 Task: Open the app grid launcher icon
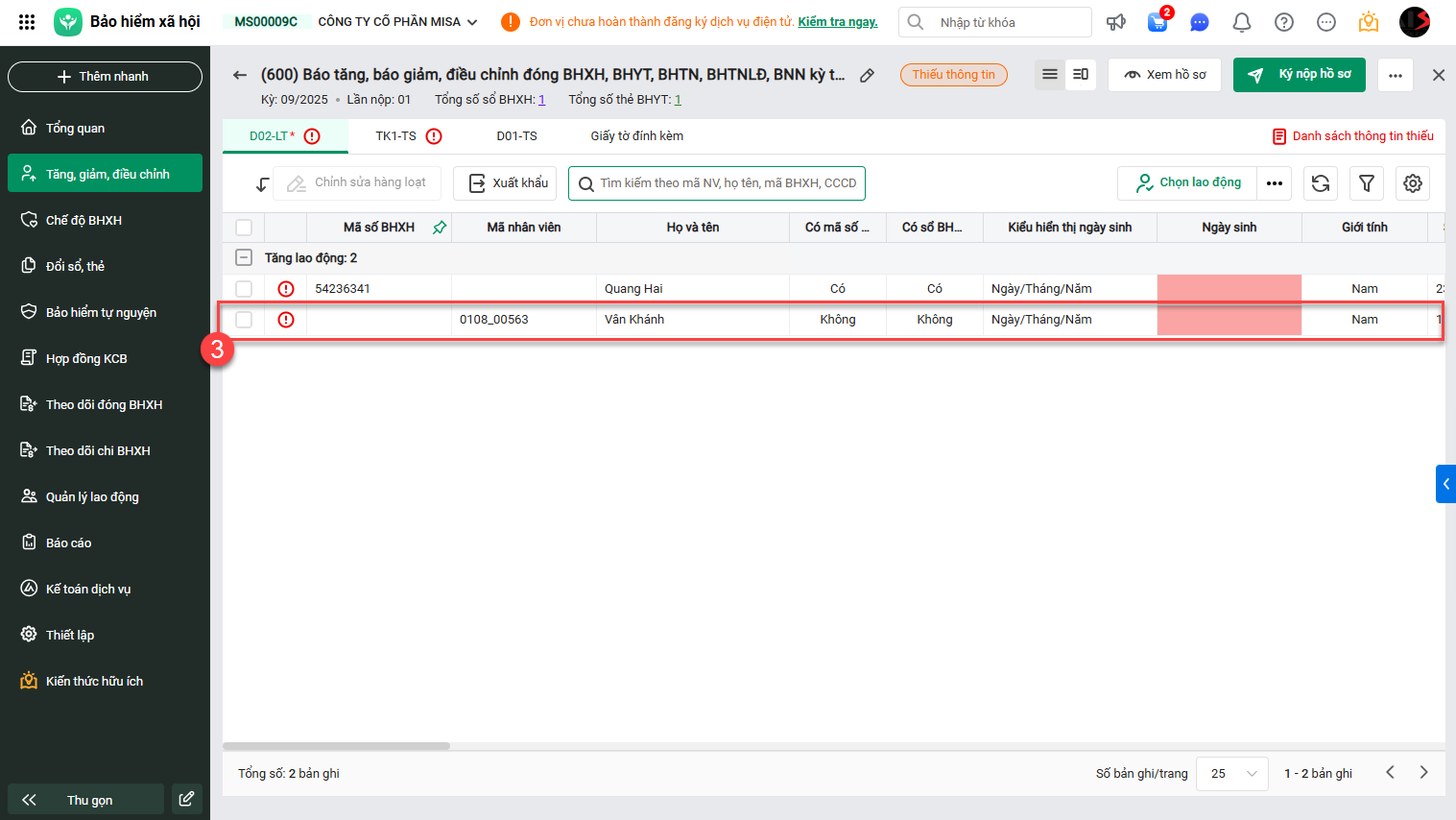(27, 21)
